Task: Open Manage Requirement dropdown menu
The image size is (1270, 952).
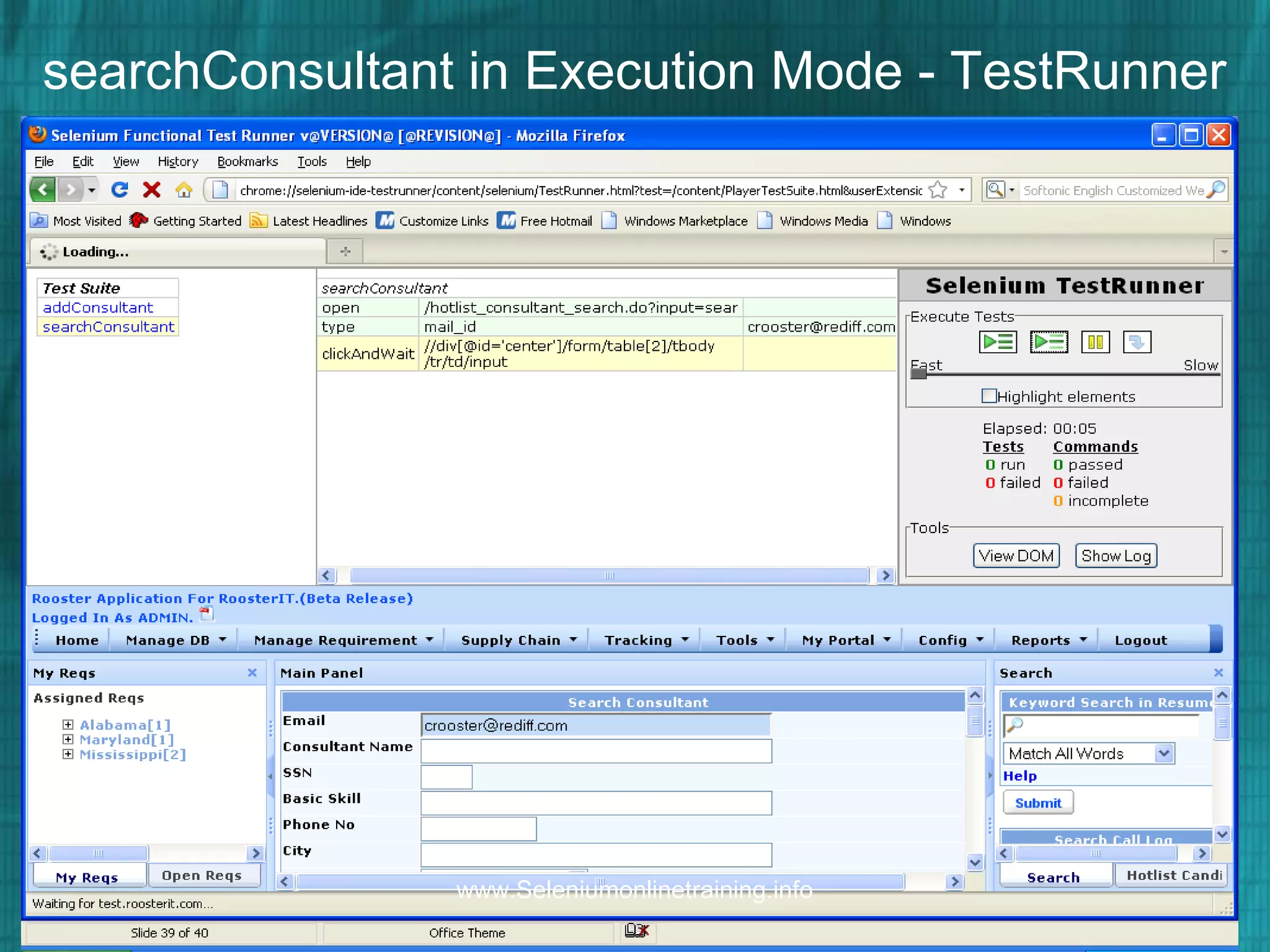Action: tap(344, 640)
